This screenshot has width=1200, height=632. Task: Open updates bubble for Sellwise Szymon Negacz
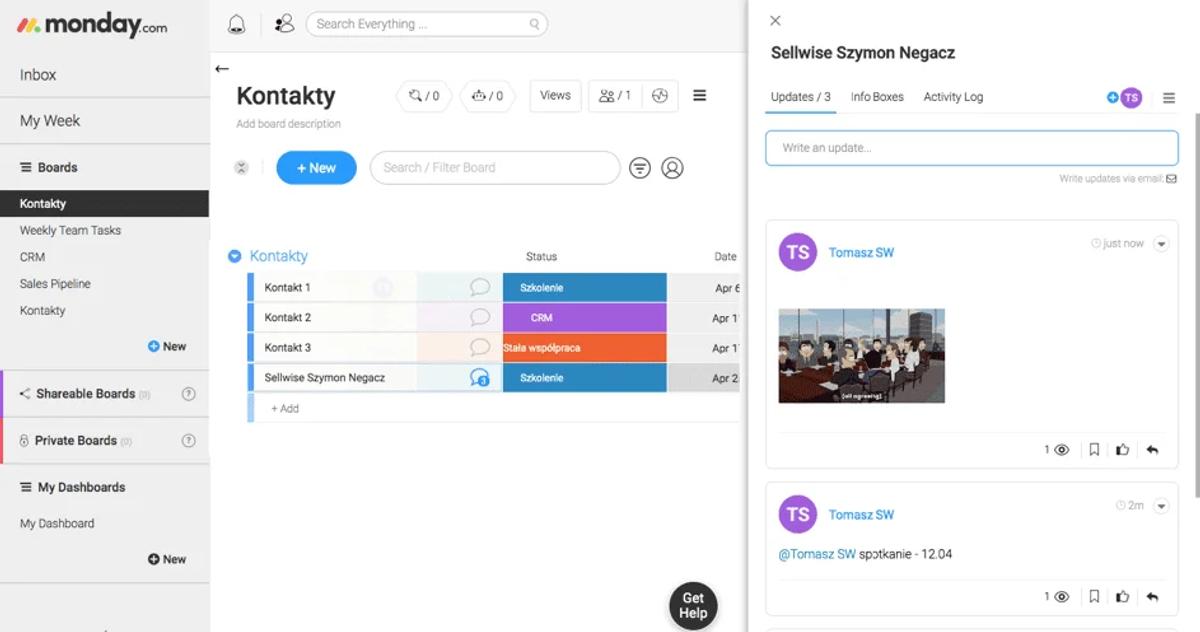pos(480,378)
